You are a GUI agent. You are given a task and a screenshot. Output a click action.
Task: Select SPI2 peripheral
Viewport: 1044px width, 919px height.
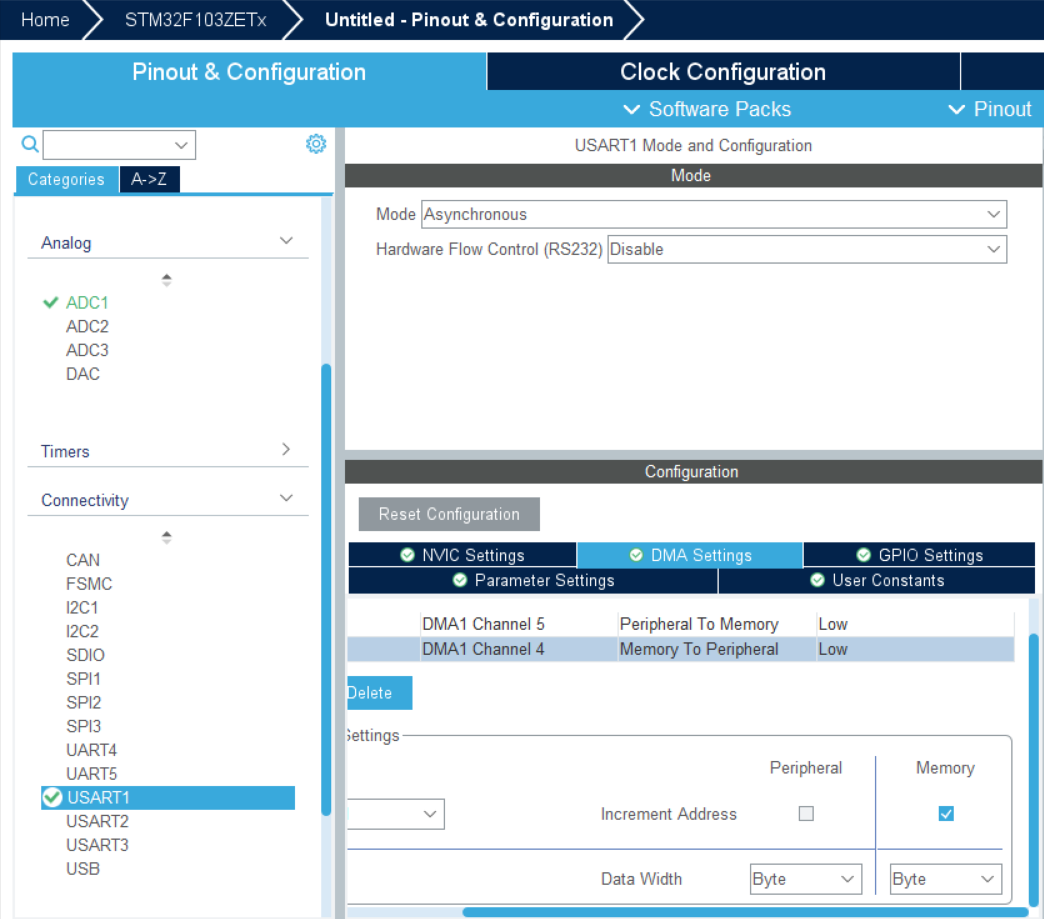pos(83,703)
